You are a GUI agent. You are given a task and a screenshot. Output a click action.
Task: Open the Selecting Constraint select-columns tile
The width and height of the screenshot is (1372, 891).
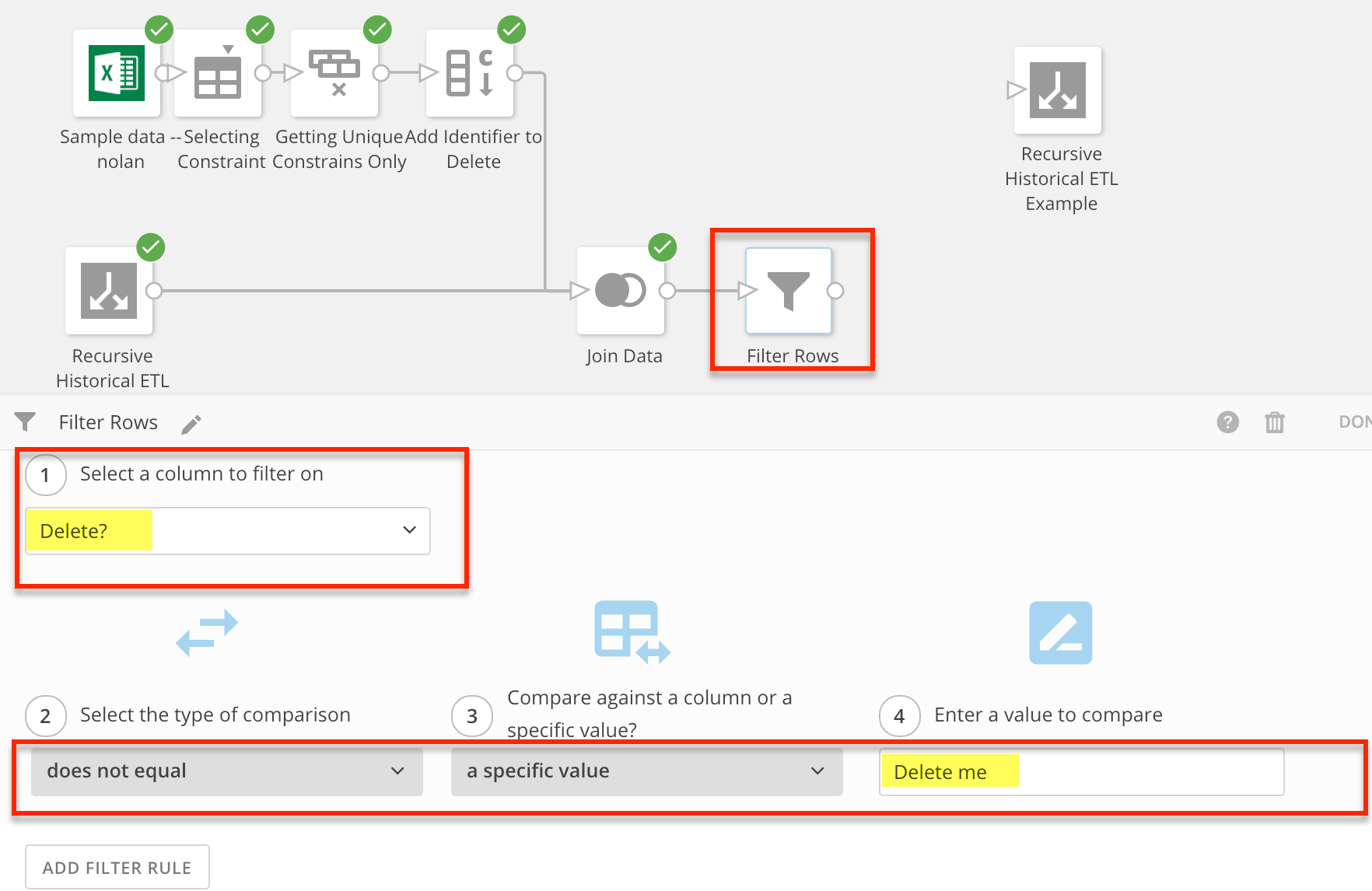[x=218, y=74]
